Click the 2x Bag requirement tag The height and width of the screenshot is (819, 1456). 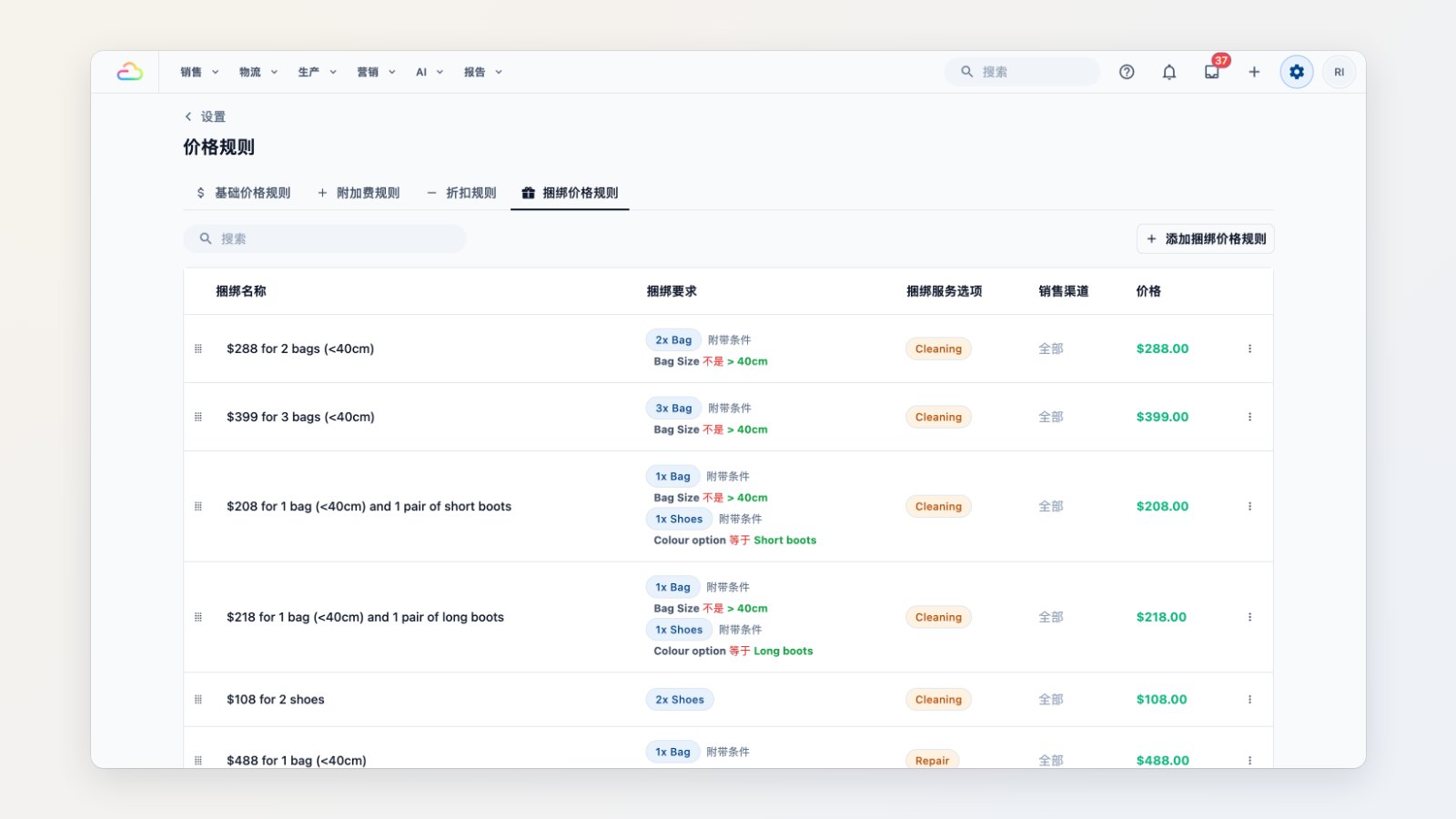(x=673, y=340)
